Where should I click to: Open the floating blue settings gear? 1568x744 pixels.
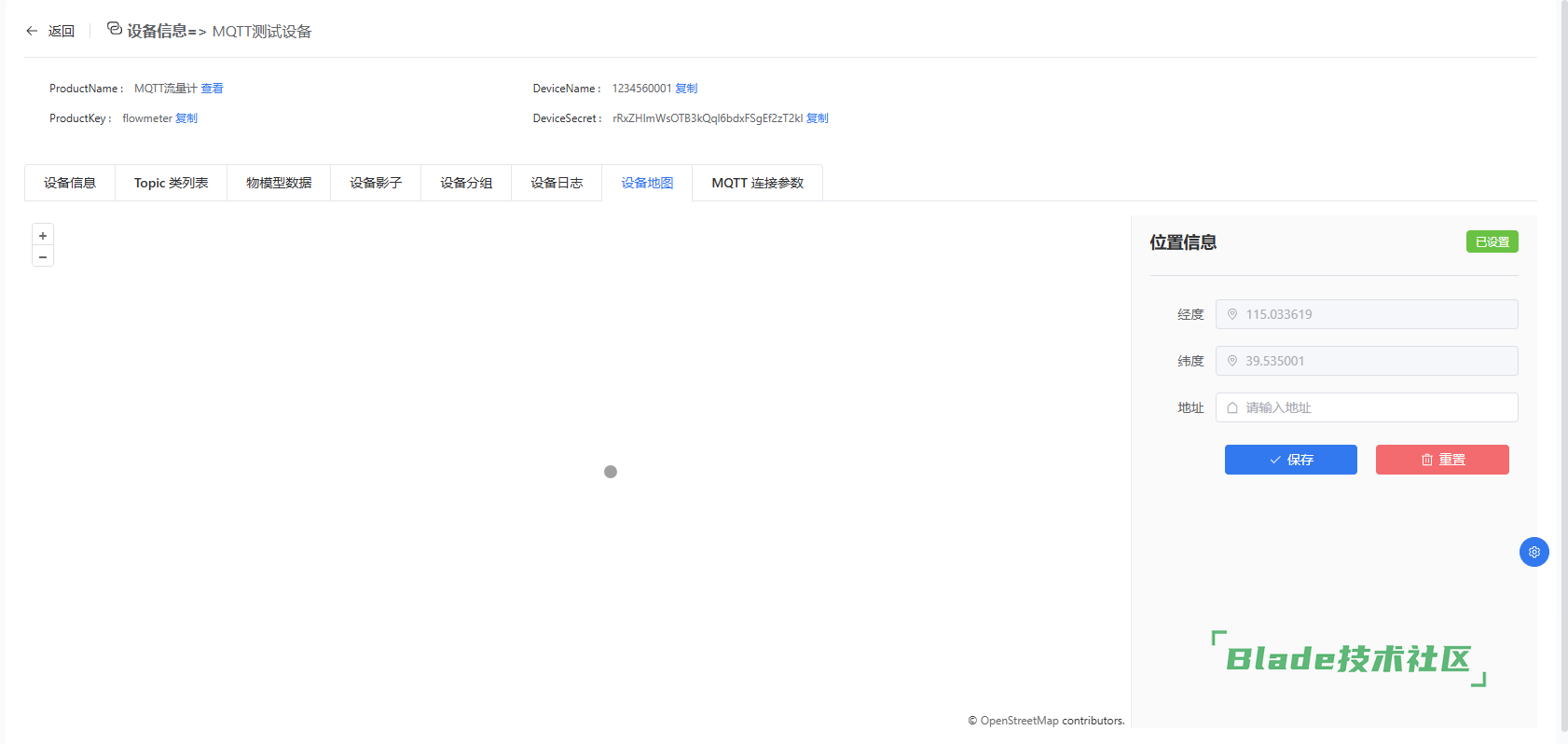tap(1534, 552)
